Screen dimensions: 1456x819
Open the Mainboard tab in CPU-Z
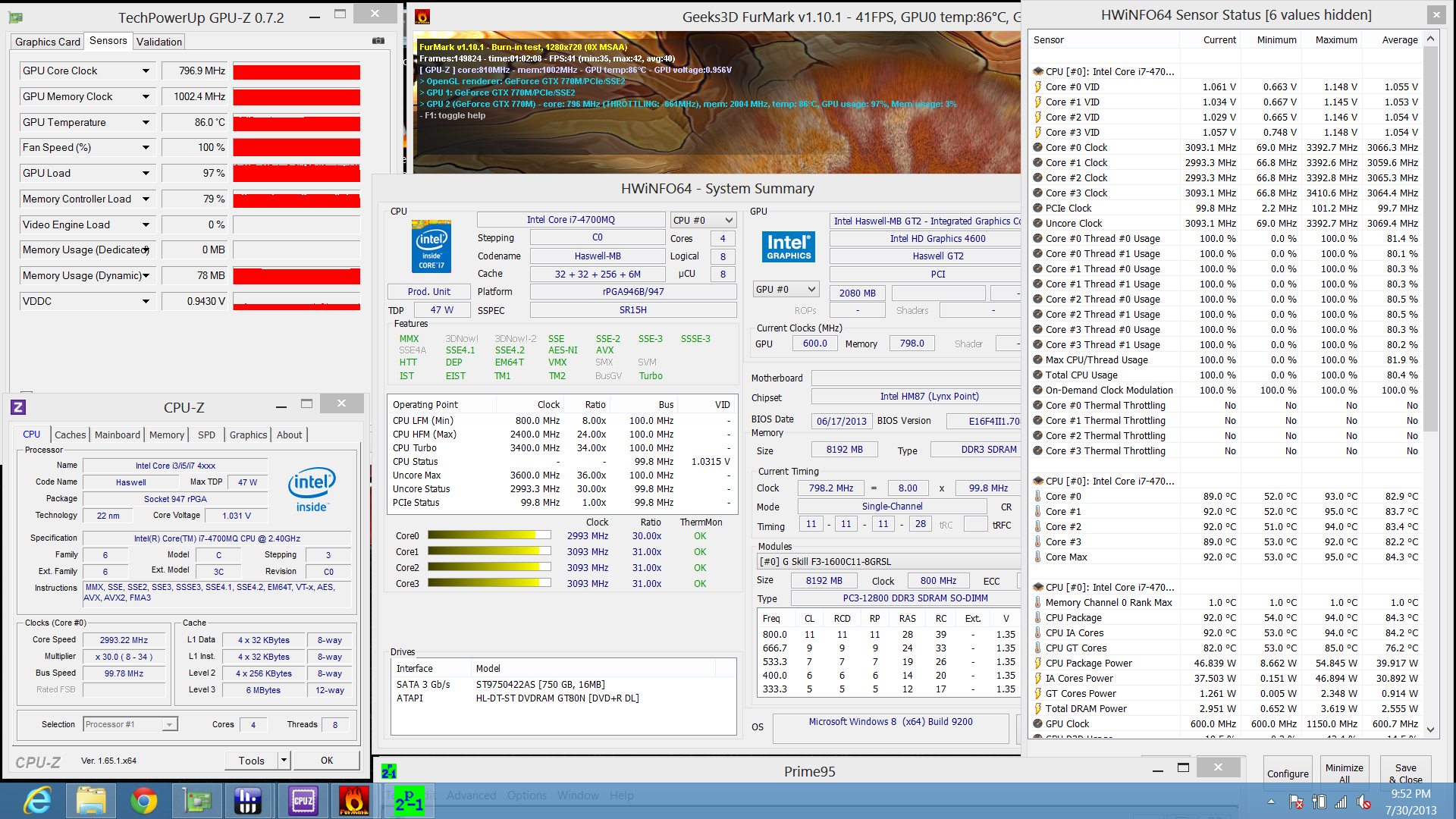click(118, 435)
